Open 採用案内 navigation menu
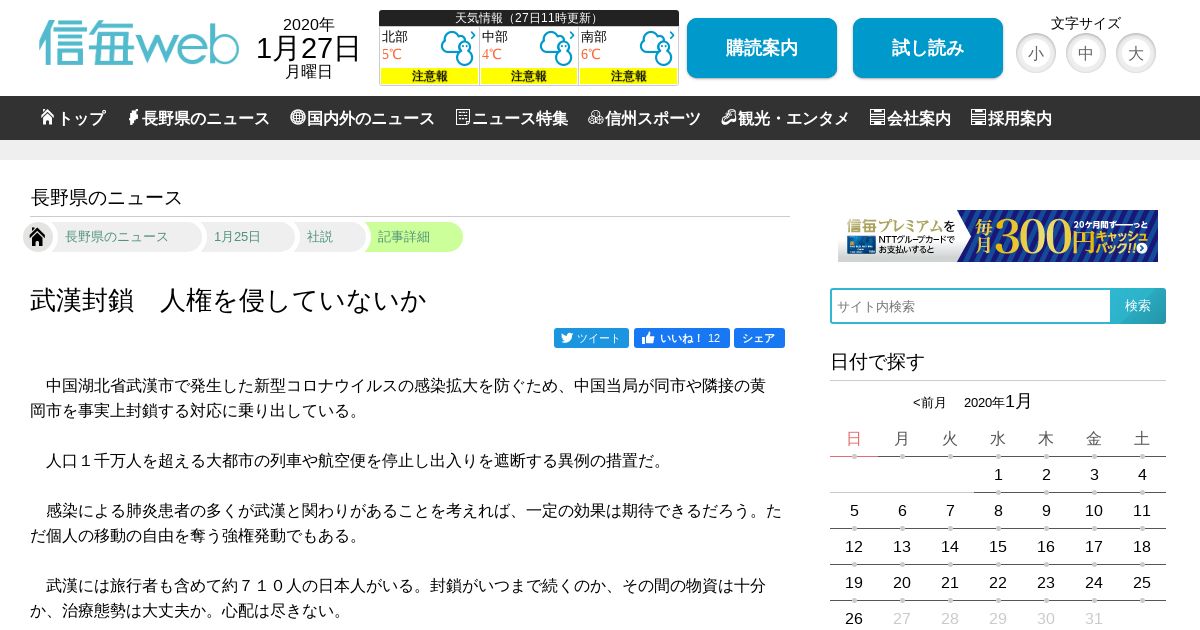This screenshot has height=630, width=1200. [1011, 118]
